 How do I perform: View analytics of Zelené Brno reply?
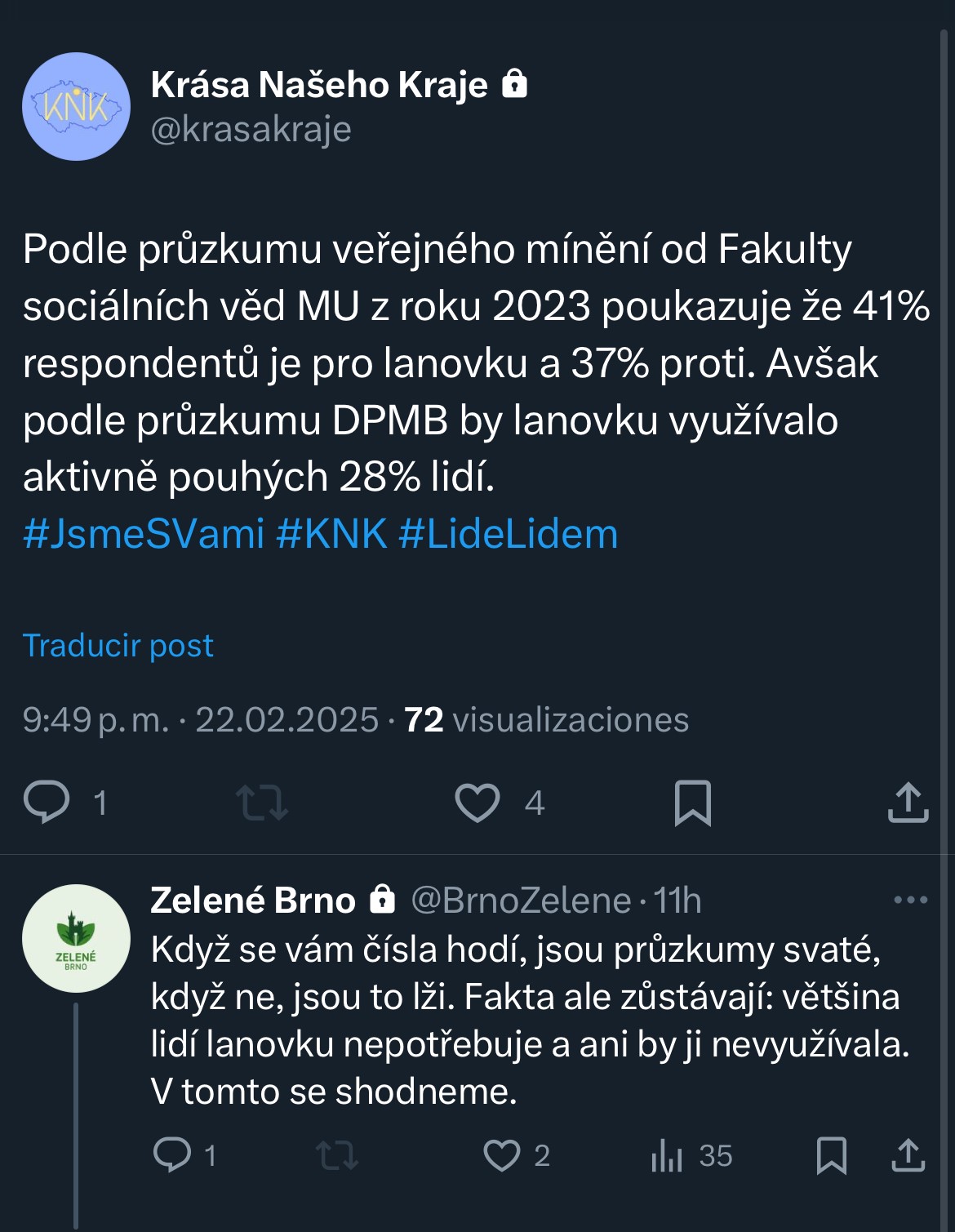tap(667, 1155)
